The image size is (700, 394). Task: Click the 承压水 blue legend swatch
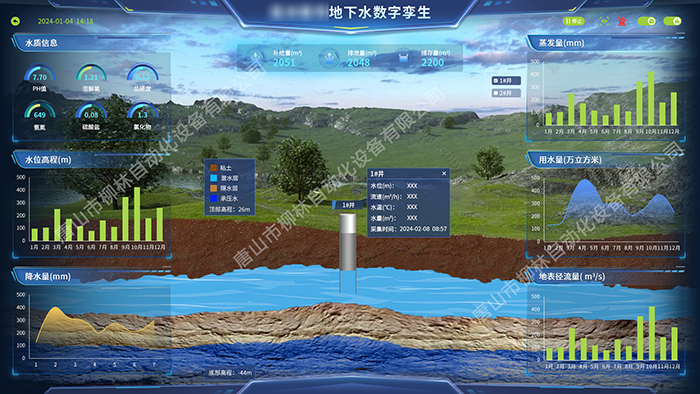[214, 199]
